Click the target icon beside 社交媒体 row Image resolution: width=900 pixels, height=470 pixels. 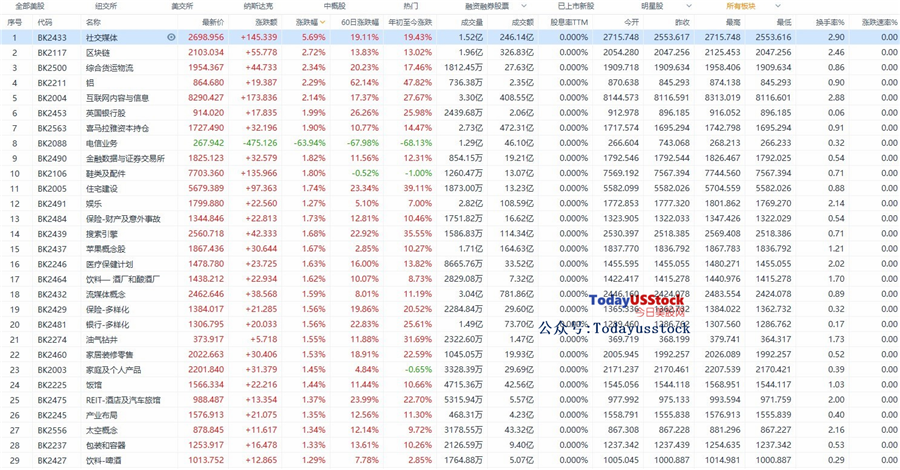click(171, 37)
